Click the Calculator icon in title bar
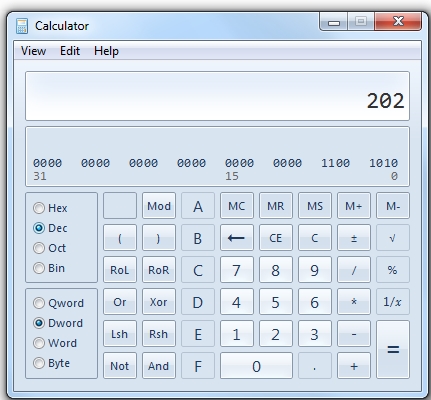431x400 pixels. (x=22, y=26)
